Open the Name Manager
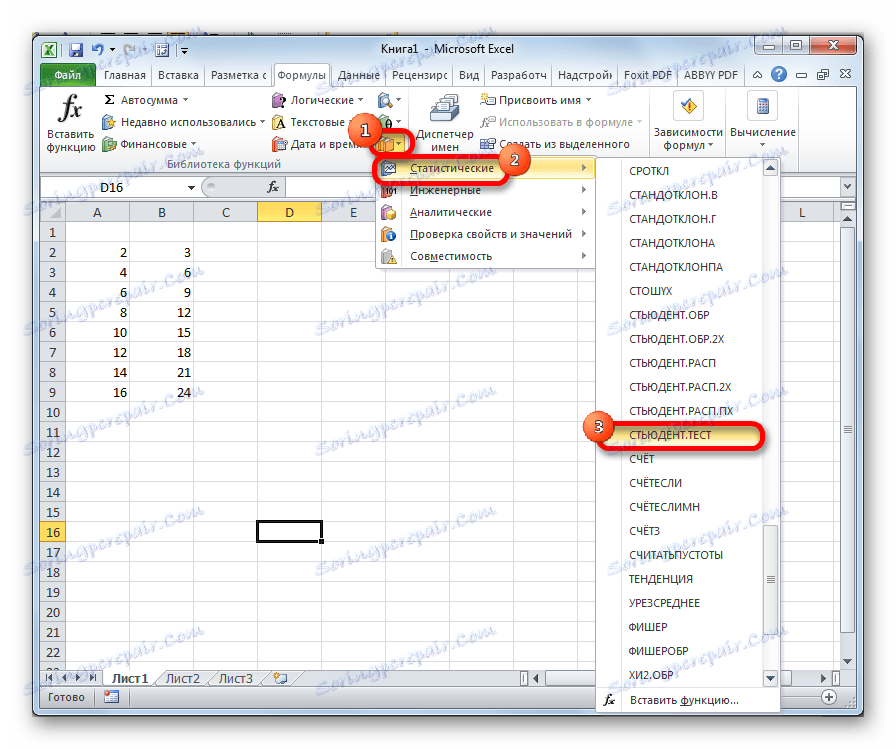Image resolution: width=896 pixels, height=749 pixels. (x=445, y=123)
